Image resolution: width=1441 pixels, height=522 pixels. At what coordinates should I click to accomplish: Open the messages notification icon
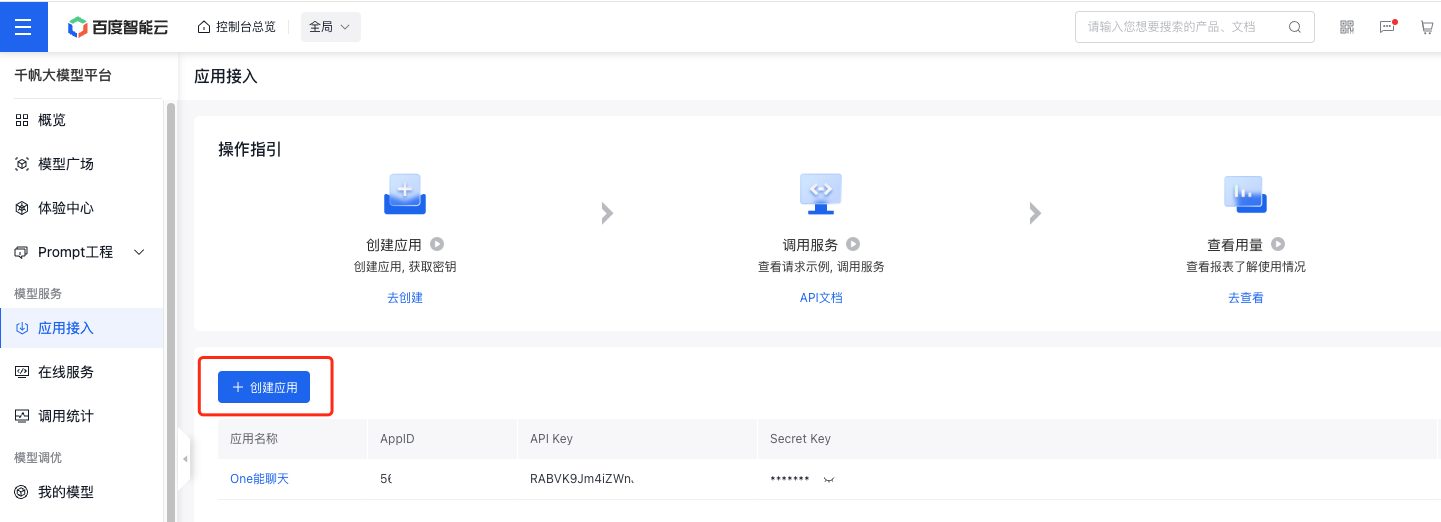(1387, 27)
